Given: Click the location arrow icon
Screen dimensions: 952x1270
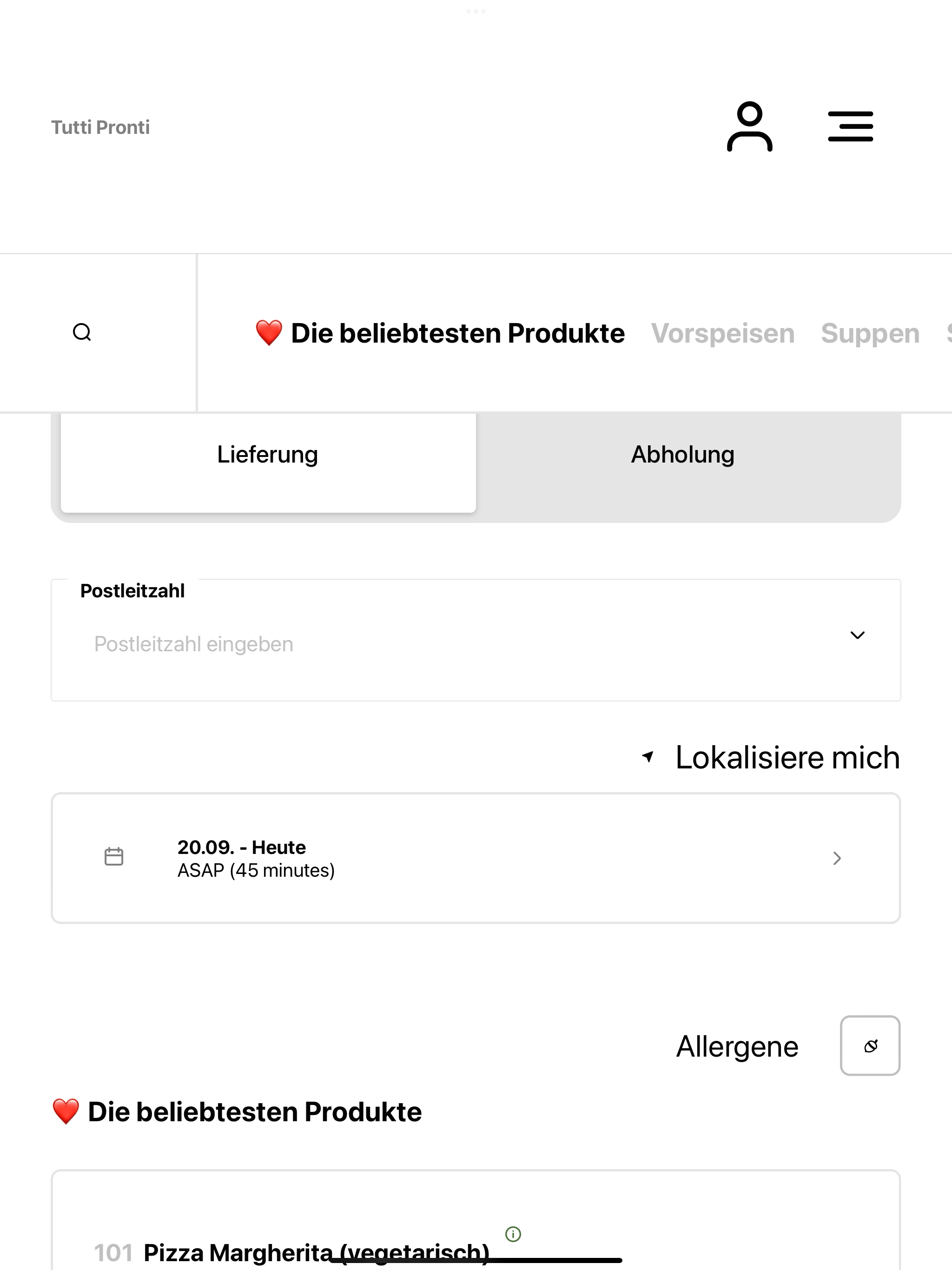Looking at the screenshot, I should (648, 757).
